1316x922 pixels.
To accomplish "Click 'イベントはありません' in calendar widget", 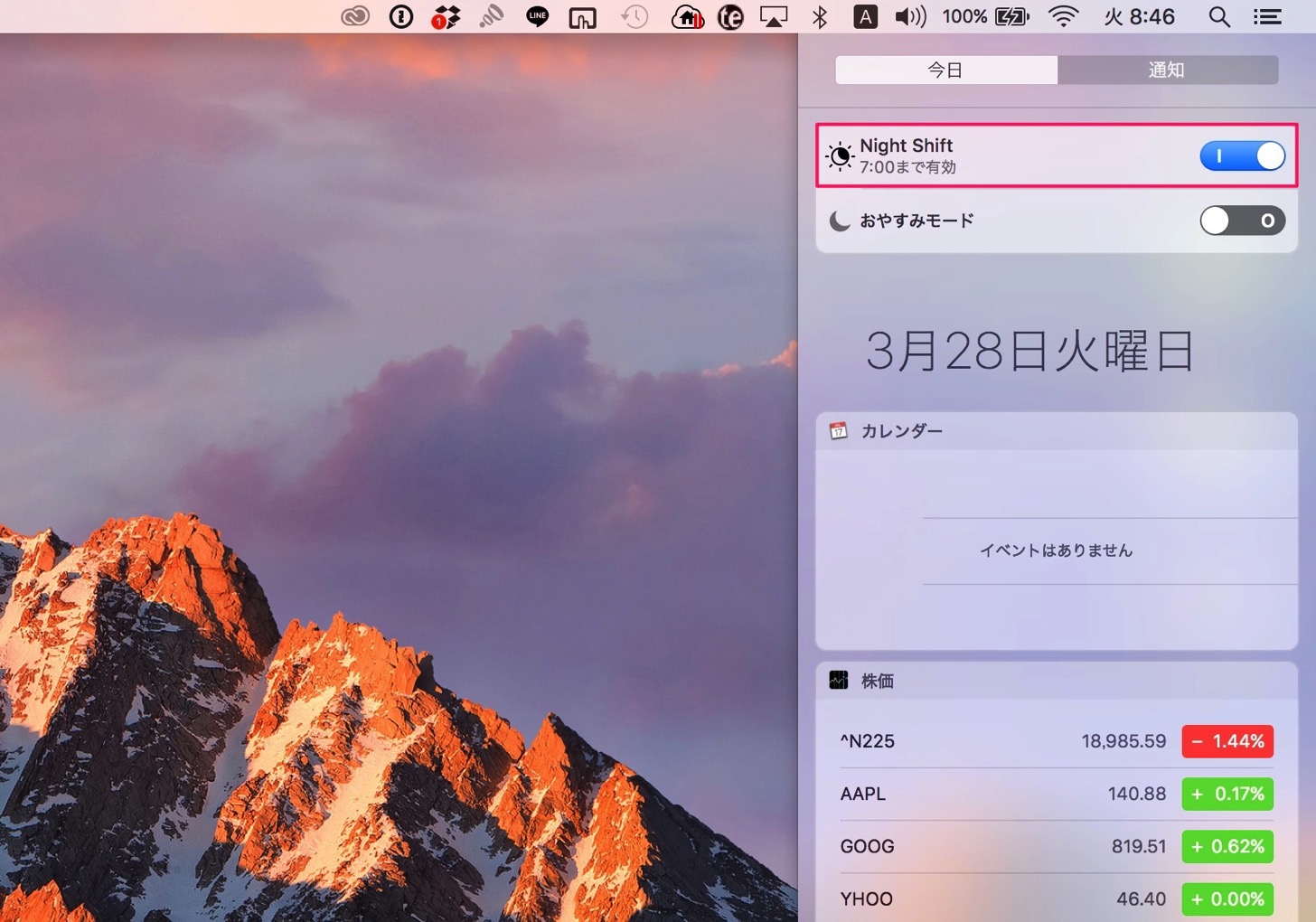I will pyautogui.click(x=1057, y=550).
